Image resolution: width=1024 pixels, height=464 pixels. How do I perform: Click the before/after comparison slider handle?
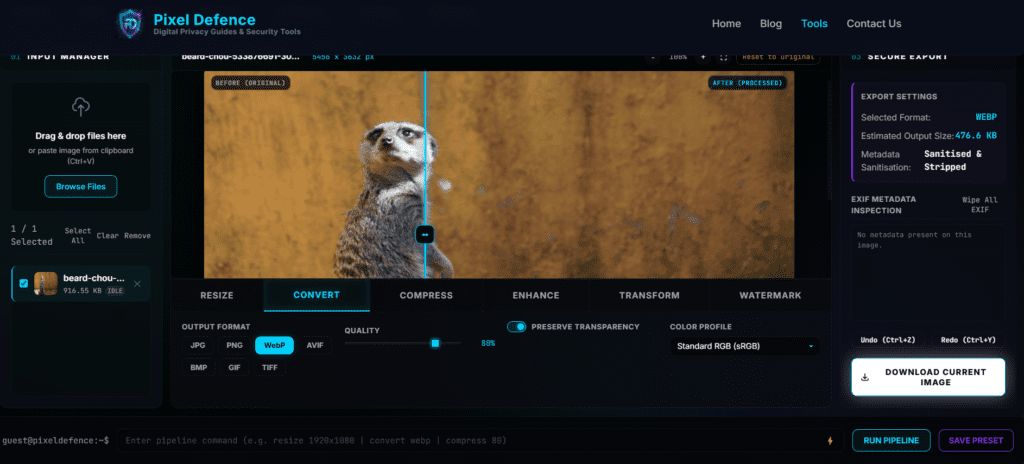click(x=425, y=233)
